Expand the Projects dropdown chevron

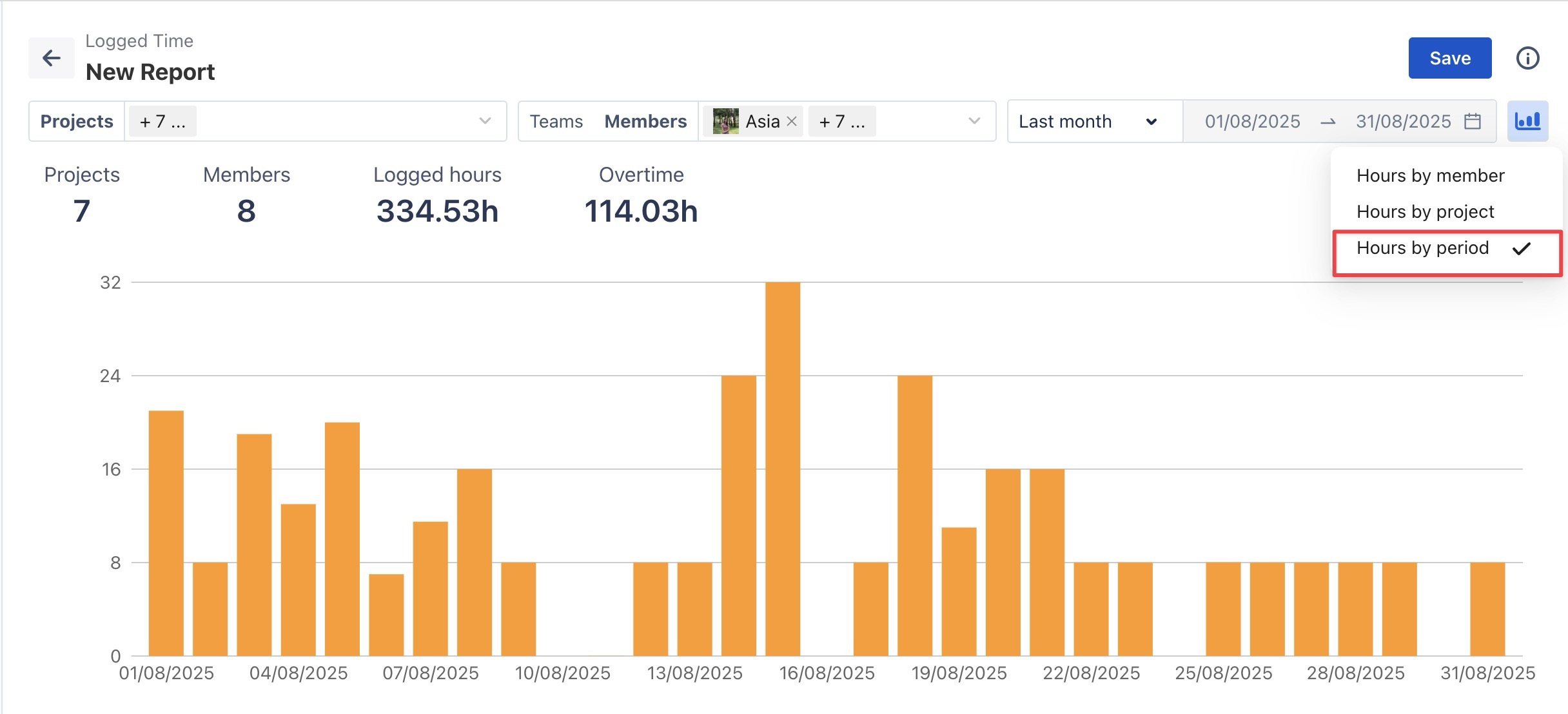coord(485,121)
